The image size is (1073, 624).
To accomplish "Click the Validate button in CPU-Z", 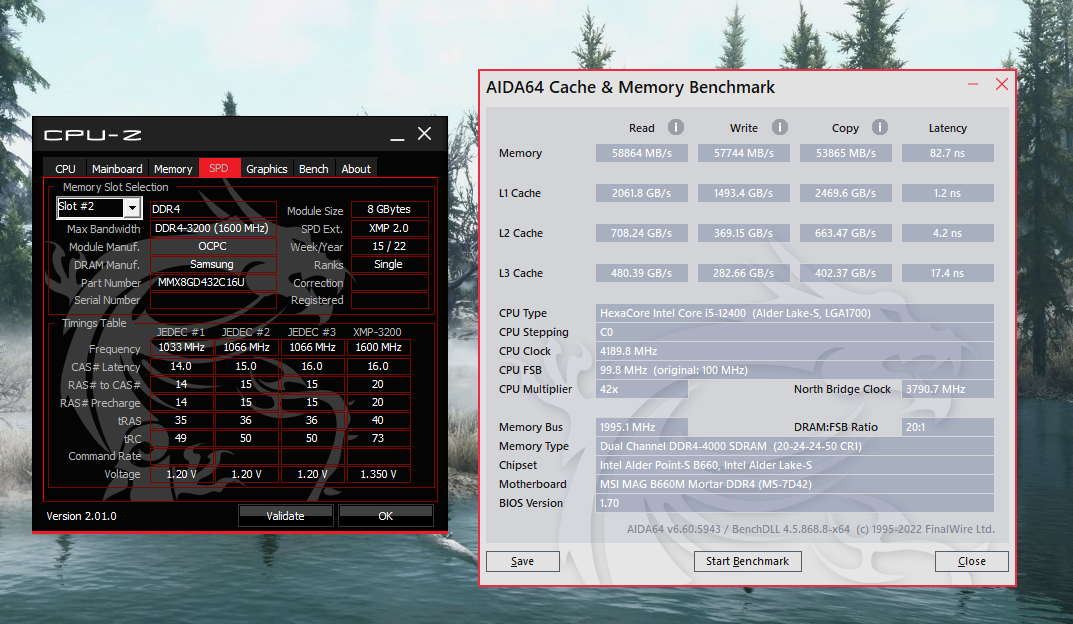I will coord(285,516).
